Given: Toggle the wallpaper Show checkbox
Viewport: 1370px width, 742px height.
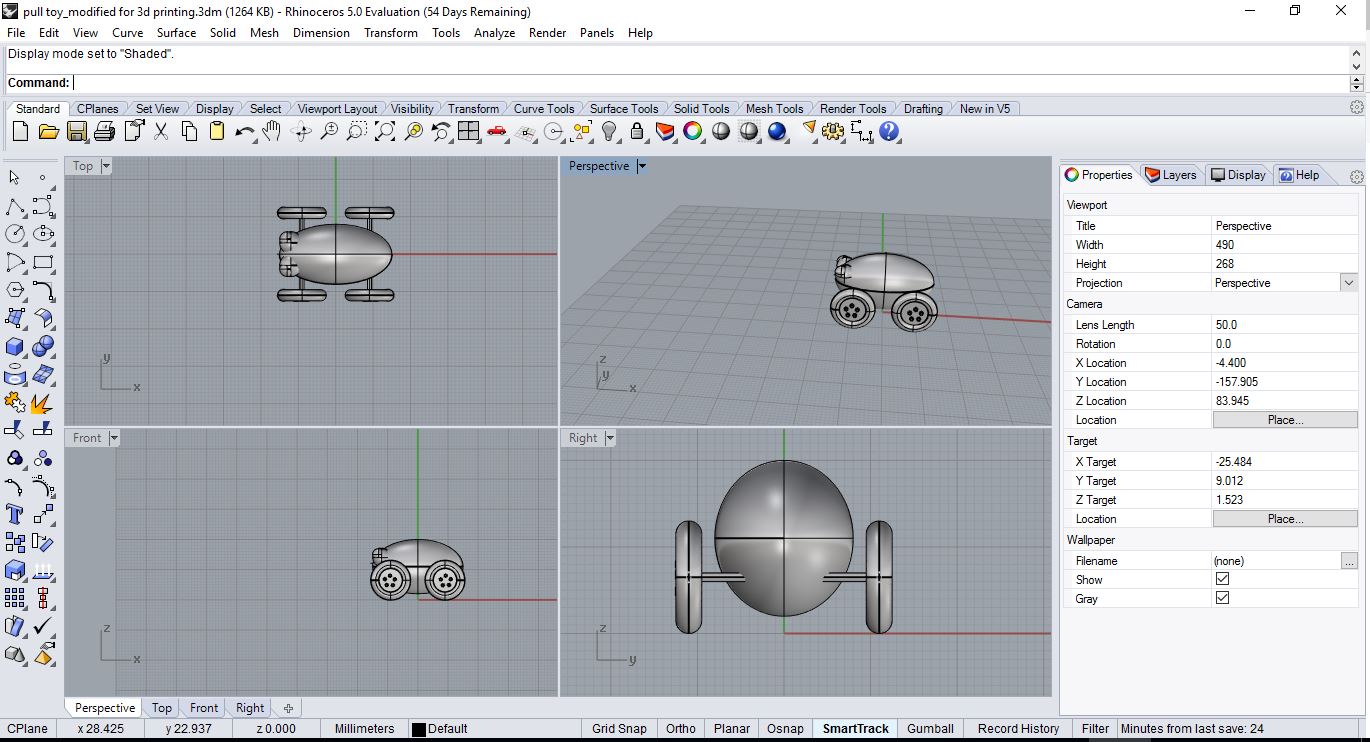Looking at the screenshot, I should [1222, 579].
